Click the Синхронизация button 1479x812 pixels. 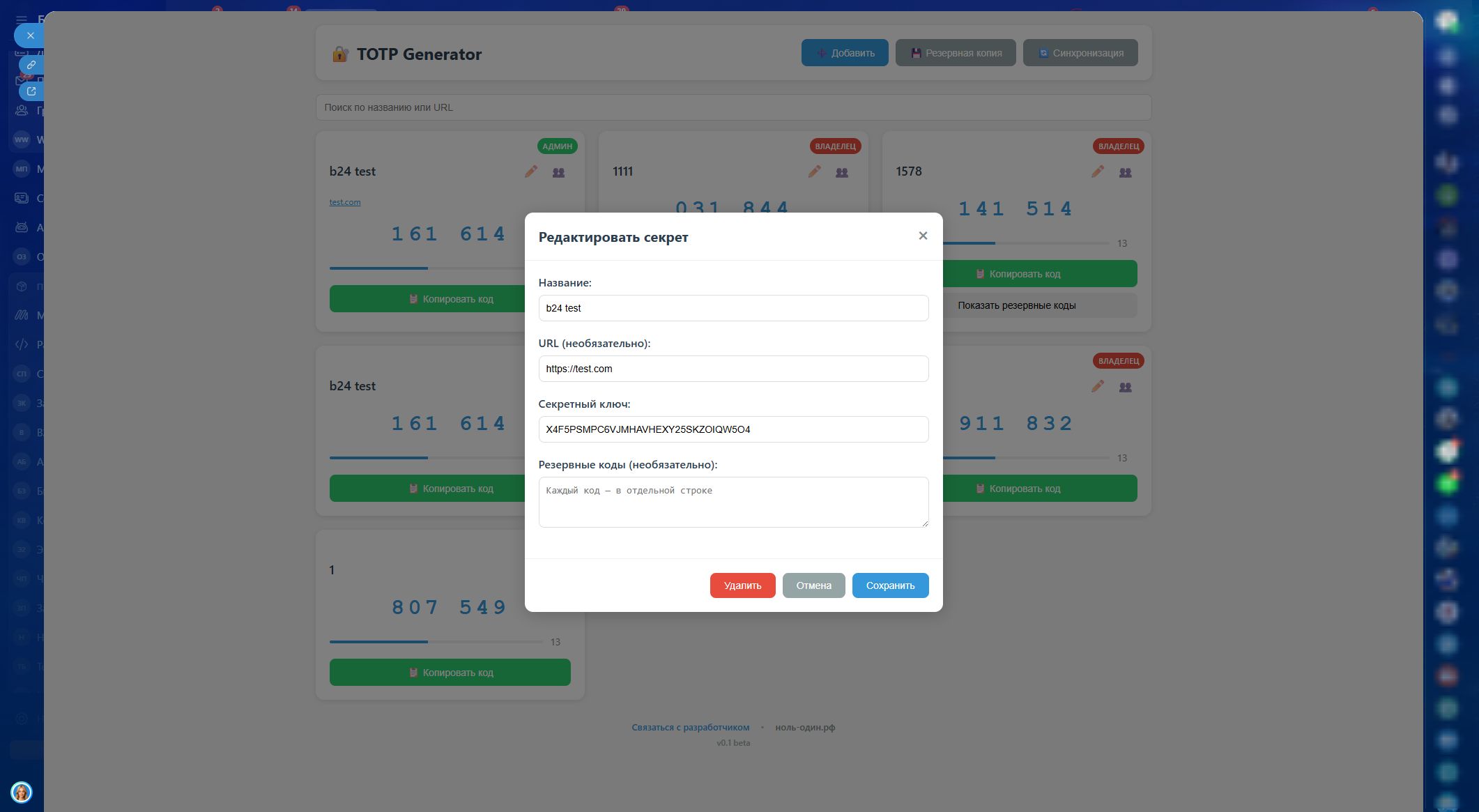coord(1080,53)
